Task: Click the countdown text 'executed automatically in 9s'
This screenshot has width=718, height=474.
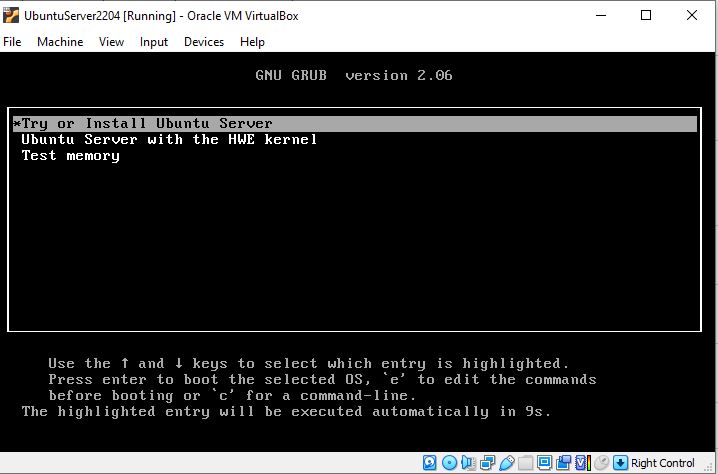Action: click(x=421, y=412)
